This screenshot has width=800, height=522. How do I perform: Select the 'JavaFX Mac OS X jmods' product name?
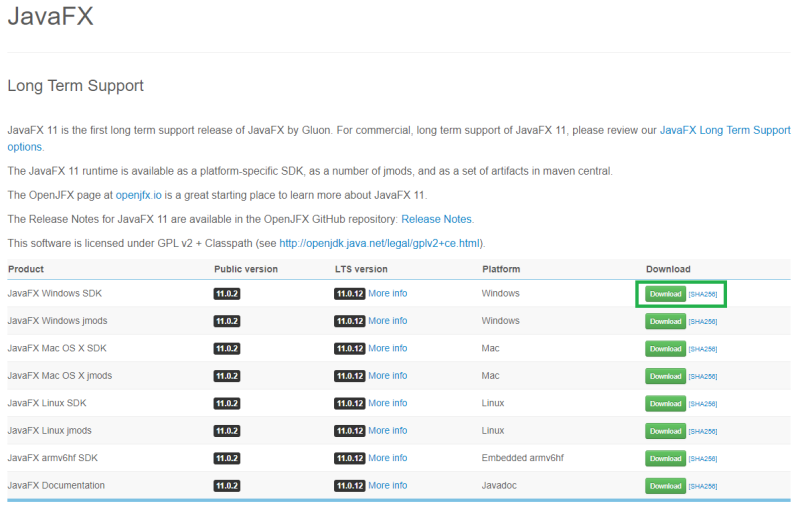point(60,376)
